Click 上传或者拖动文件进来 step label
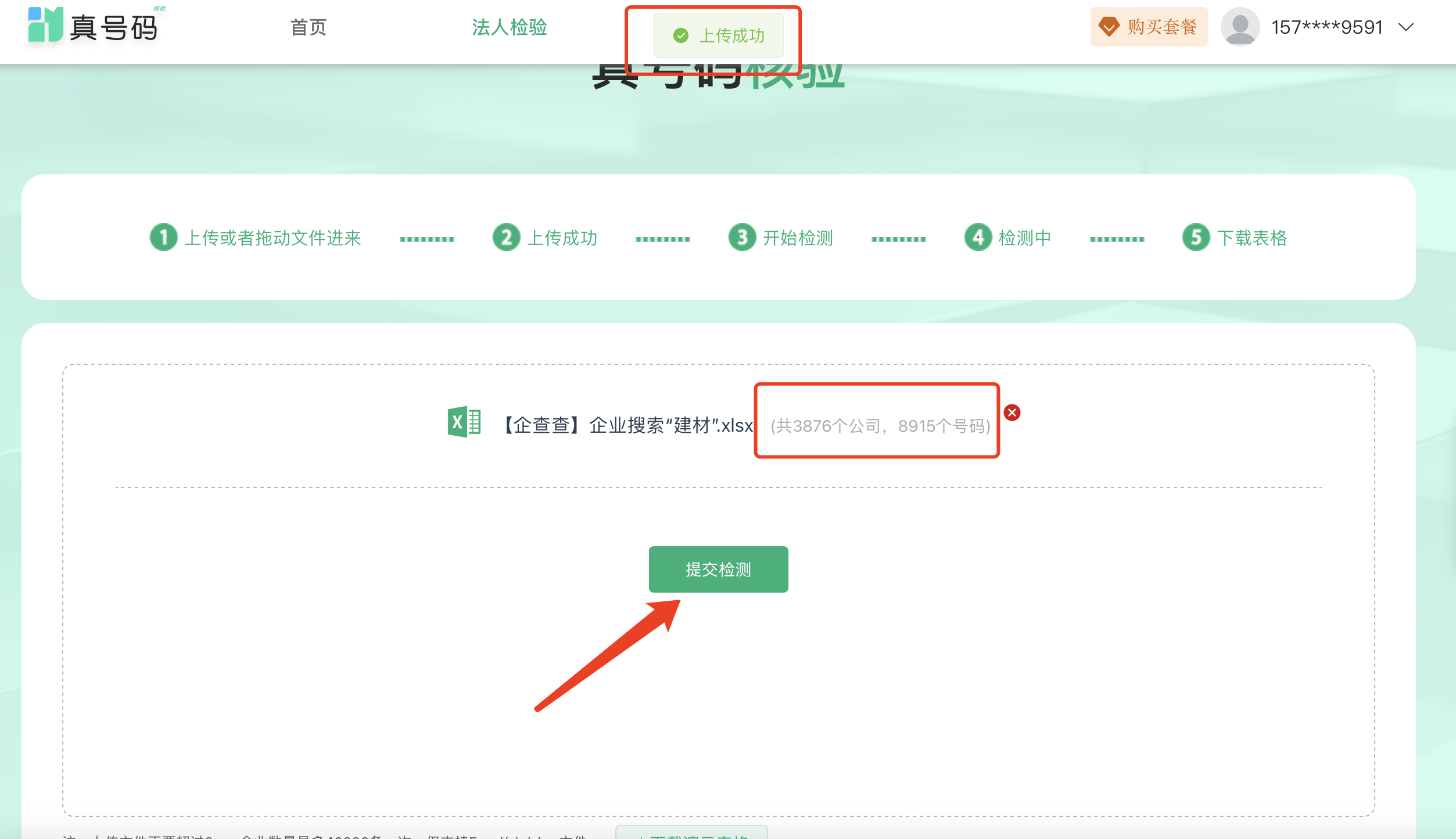 point(272,238)
